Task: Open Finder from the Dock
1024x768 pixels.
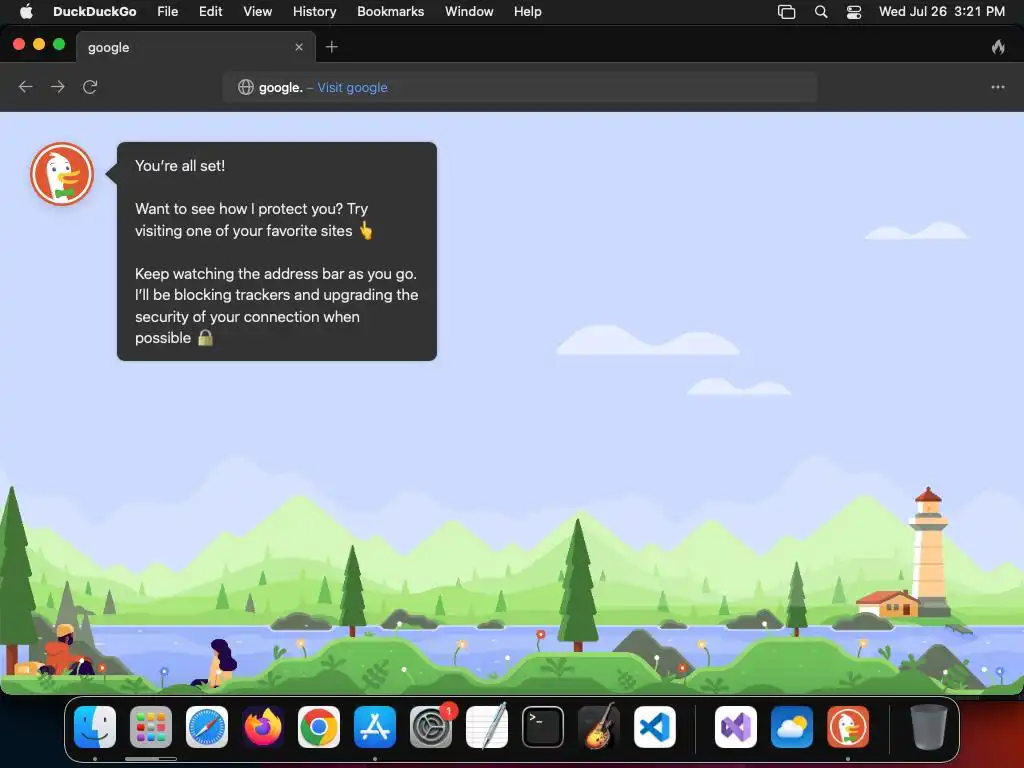Action: (95, 727)
